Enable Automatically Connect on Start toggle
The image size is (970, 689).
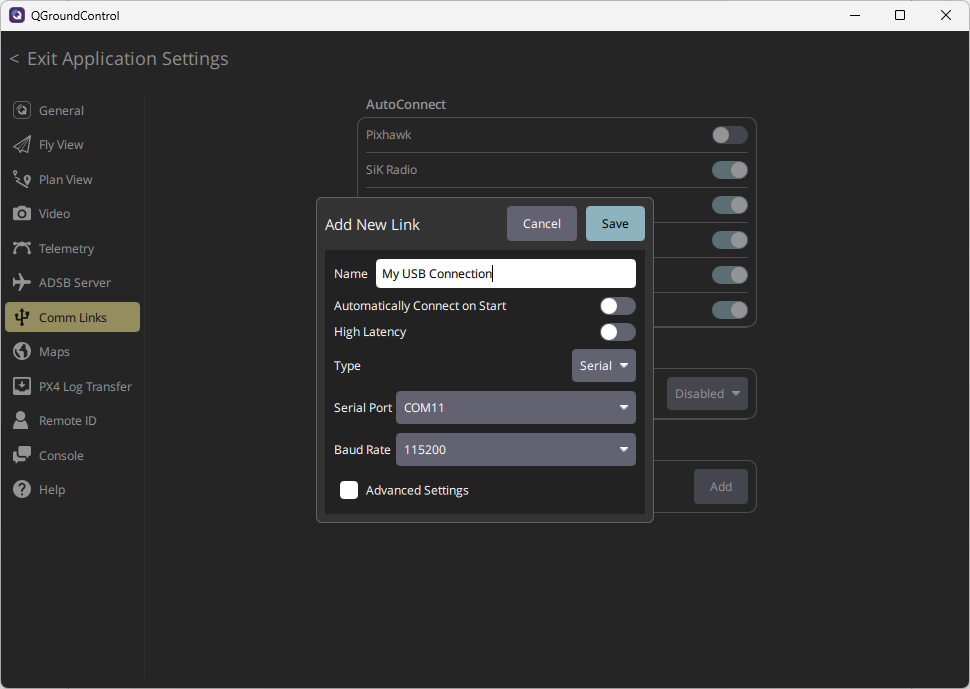point(617,306)
